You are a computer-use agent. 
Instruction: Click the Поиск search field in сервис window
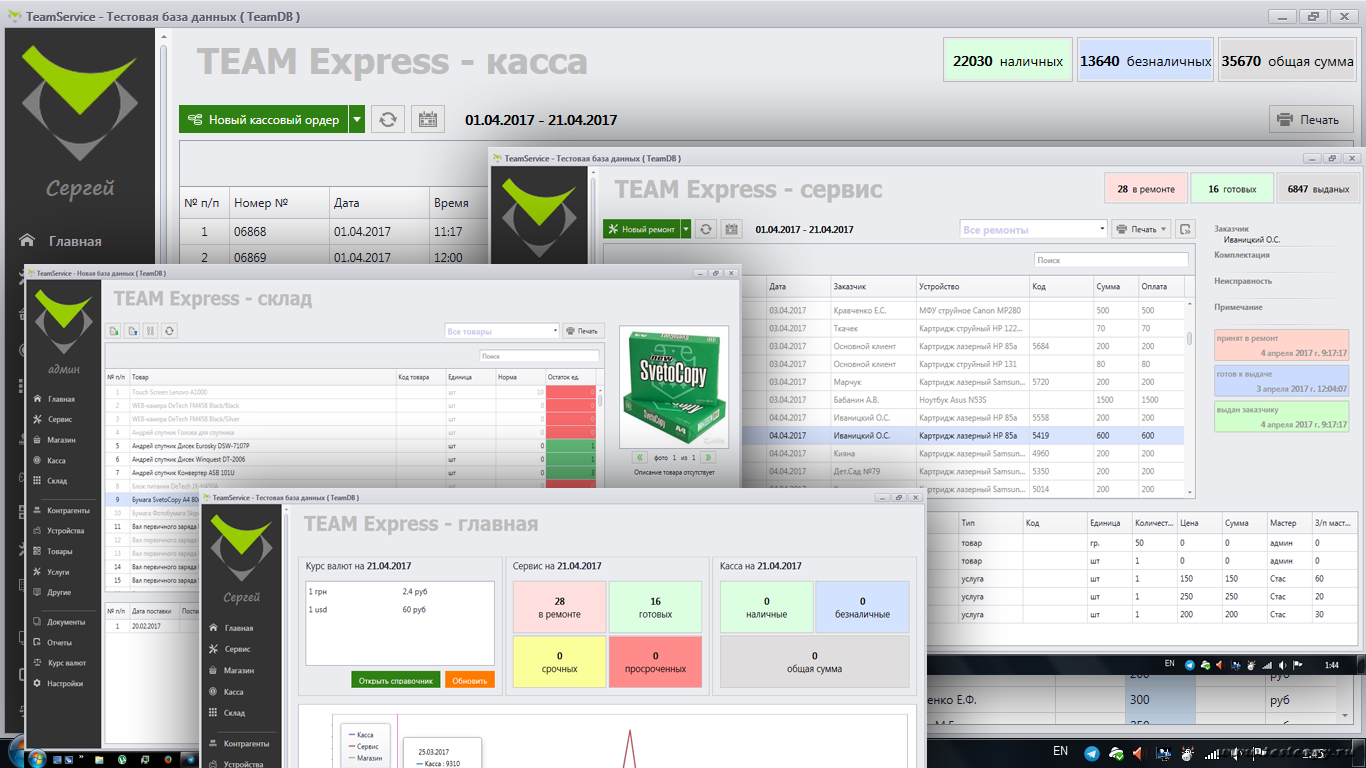(x=1110, y=260)
